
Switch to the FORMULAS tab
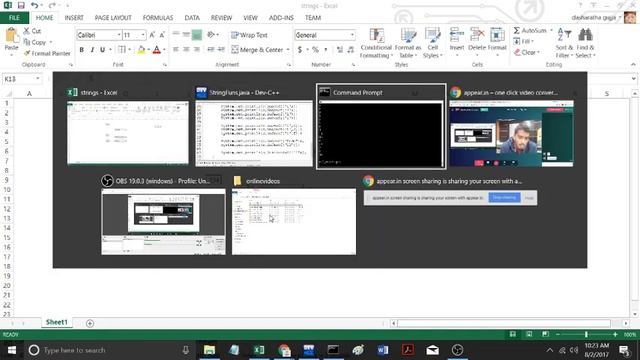click(158, 18)
